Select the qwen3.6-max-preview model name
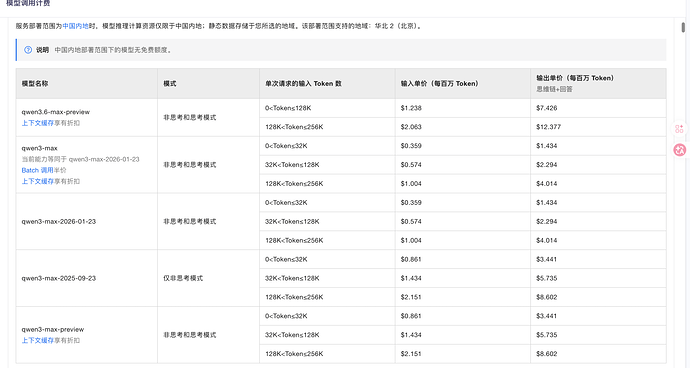Viewport: 690px width, 368px height. tap(56, 112)
